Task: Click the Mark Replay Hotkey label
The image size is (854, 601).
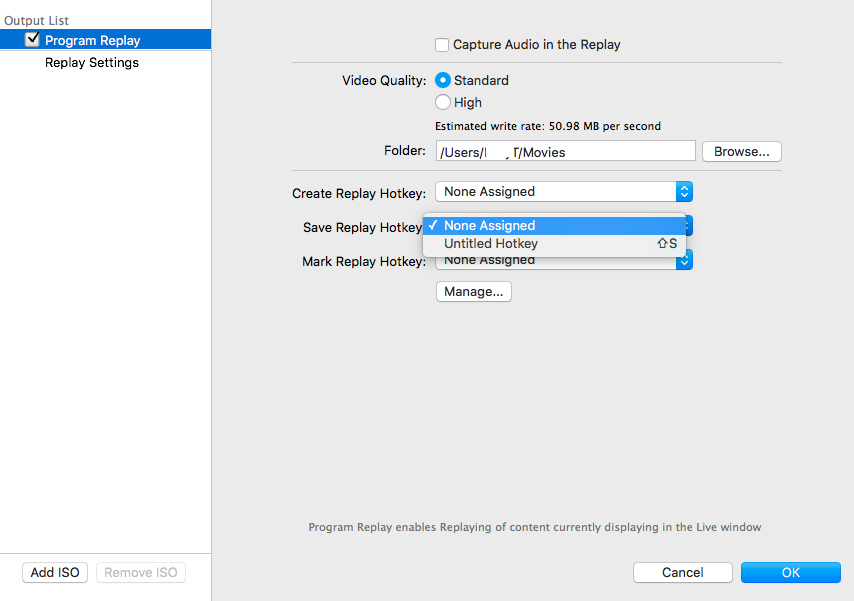Action: tap(364, 262)
